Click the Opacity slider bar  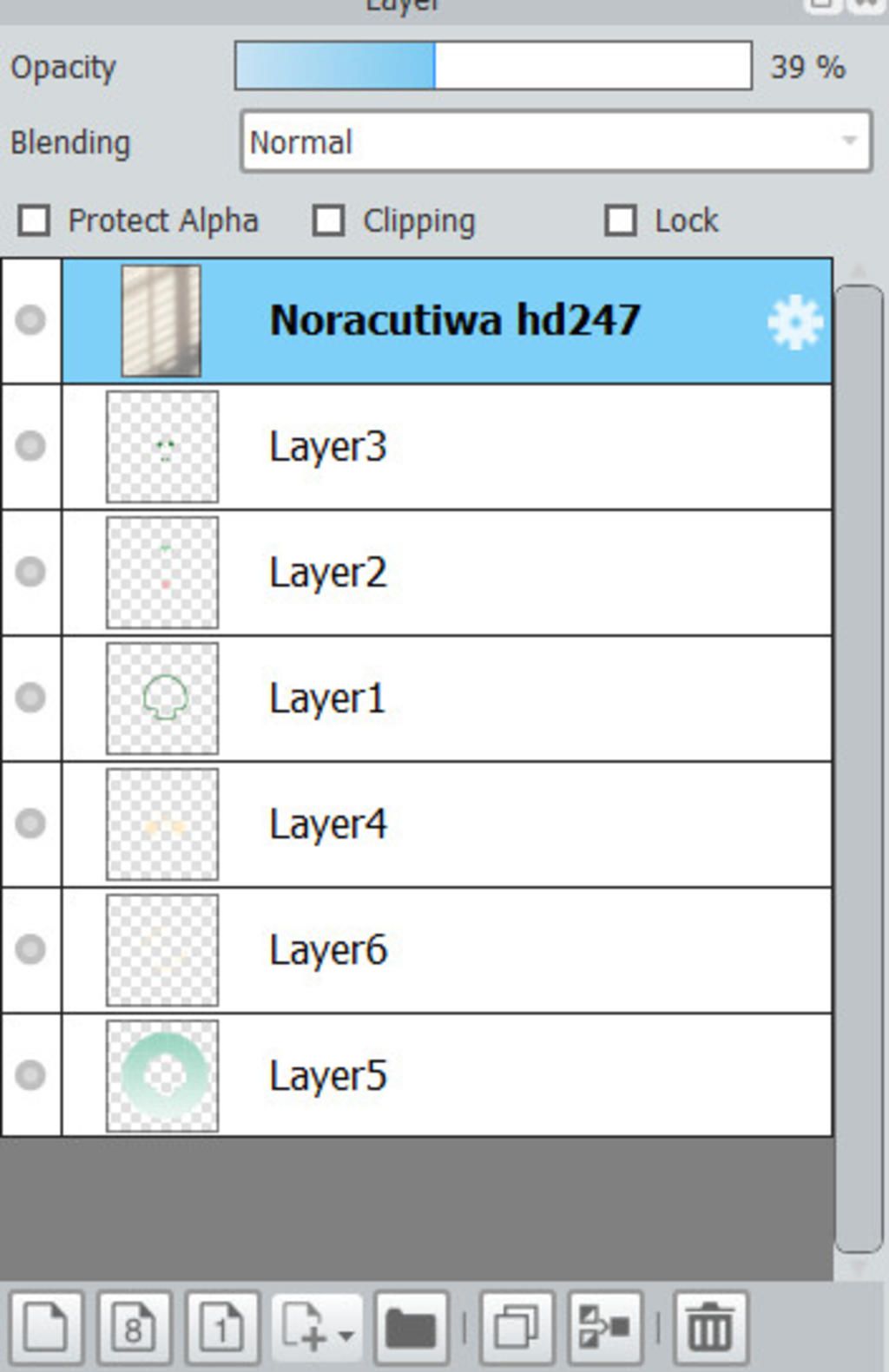[x=493, y=66]
